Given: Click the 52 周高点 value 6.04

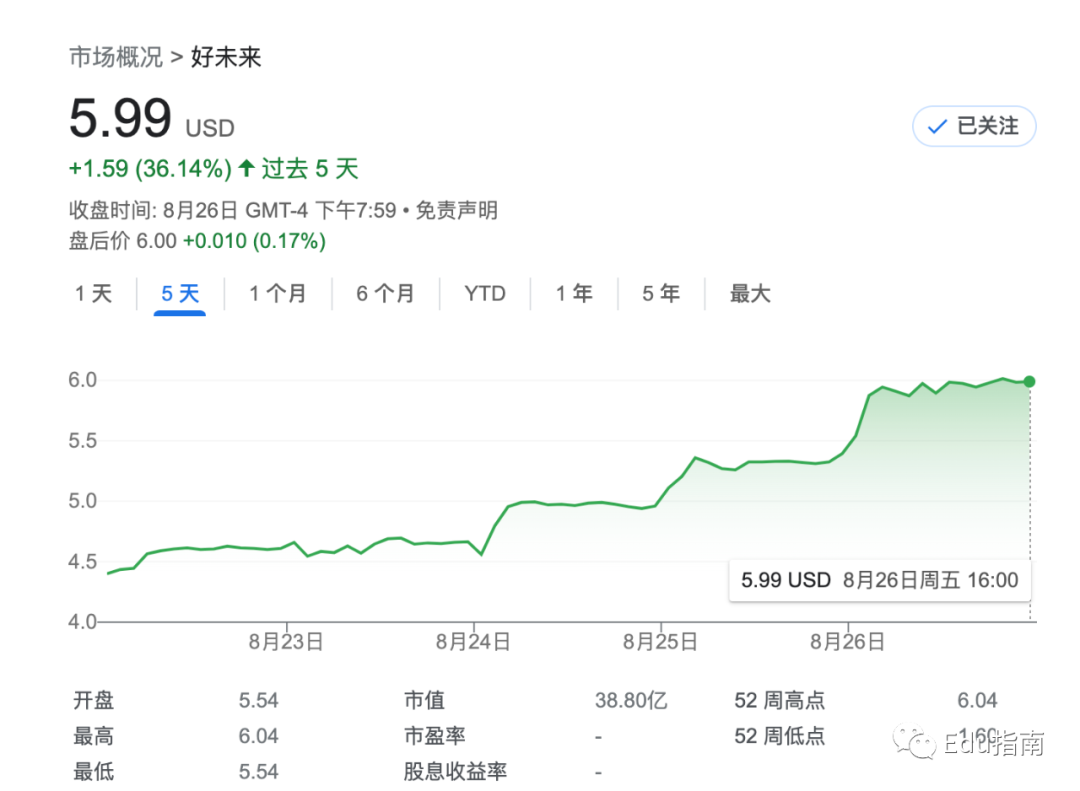Looking at the screenshot, I should click(977, 701).
